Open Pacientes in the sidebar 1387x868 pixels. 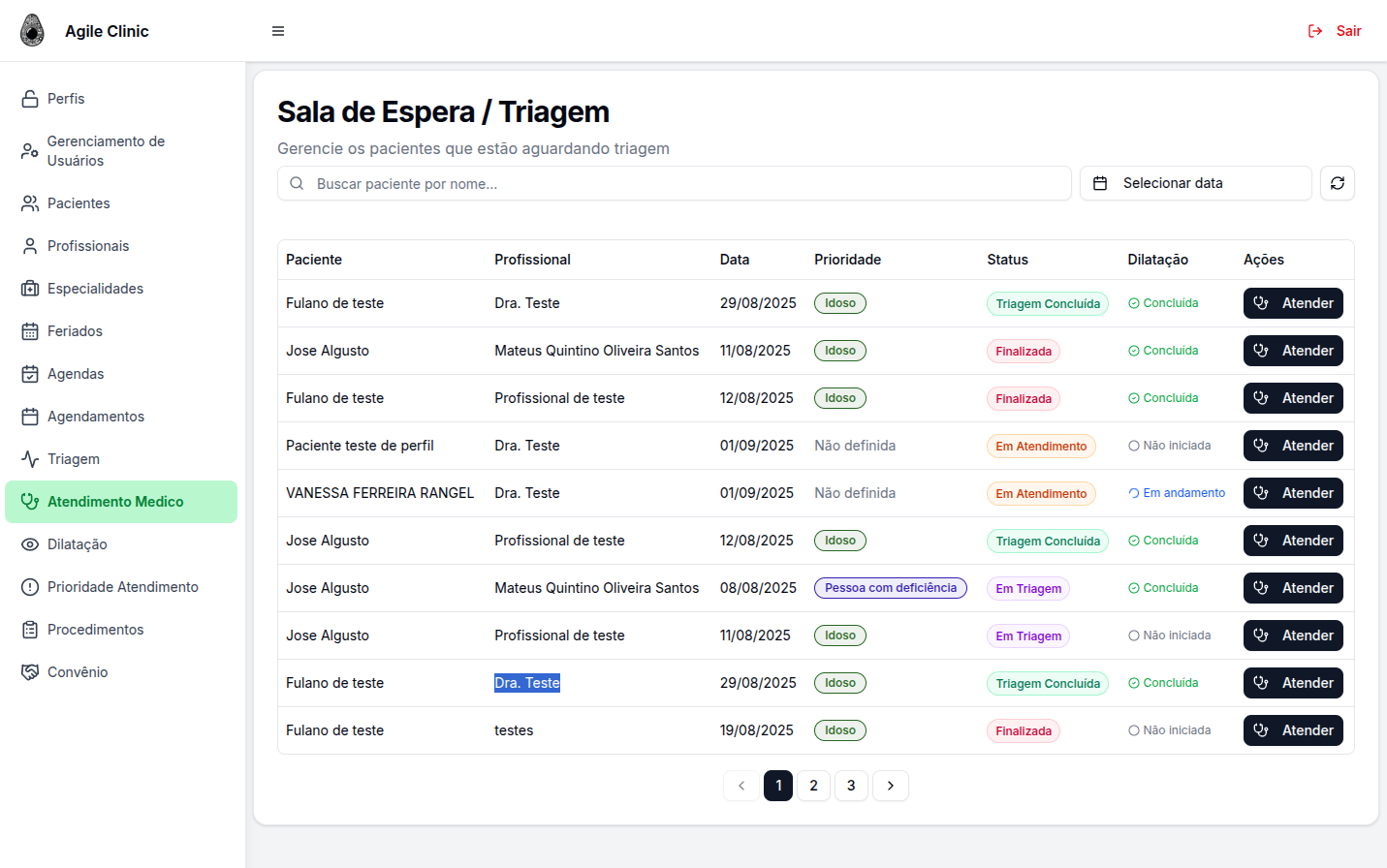pyautogui.click(x=79, y=203)
